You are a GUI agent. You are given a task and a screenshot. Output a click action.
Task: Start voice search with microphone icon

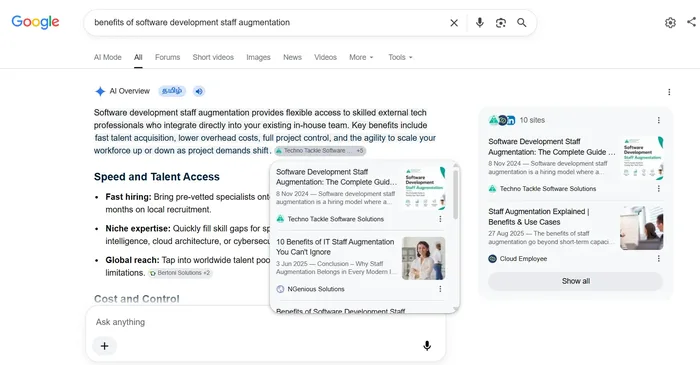tap(479, 22)
